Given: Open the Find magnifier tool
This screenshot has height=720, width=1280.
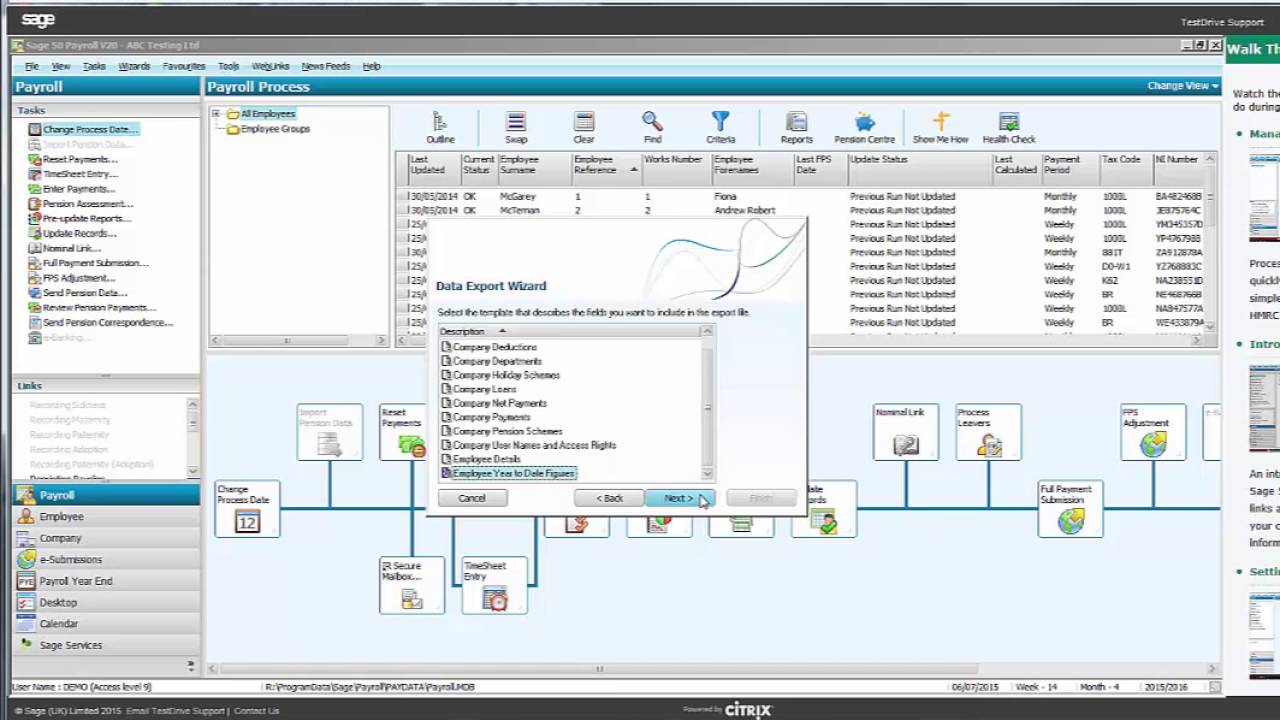Looking at the screenshot, I should coord(652,128).
